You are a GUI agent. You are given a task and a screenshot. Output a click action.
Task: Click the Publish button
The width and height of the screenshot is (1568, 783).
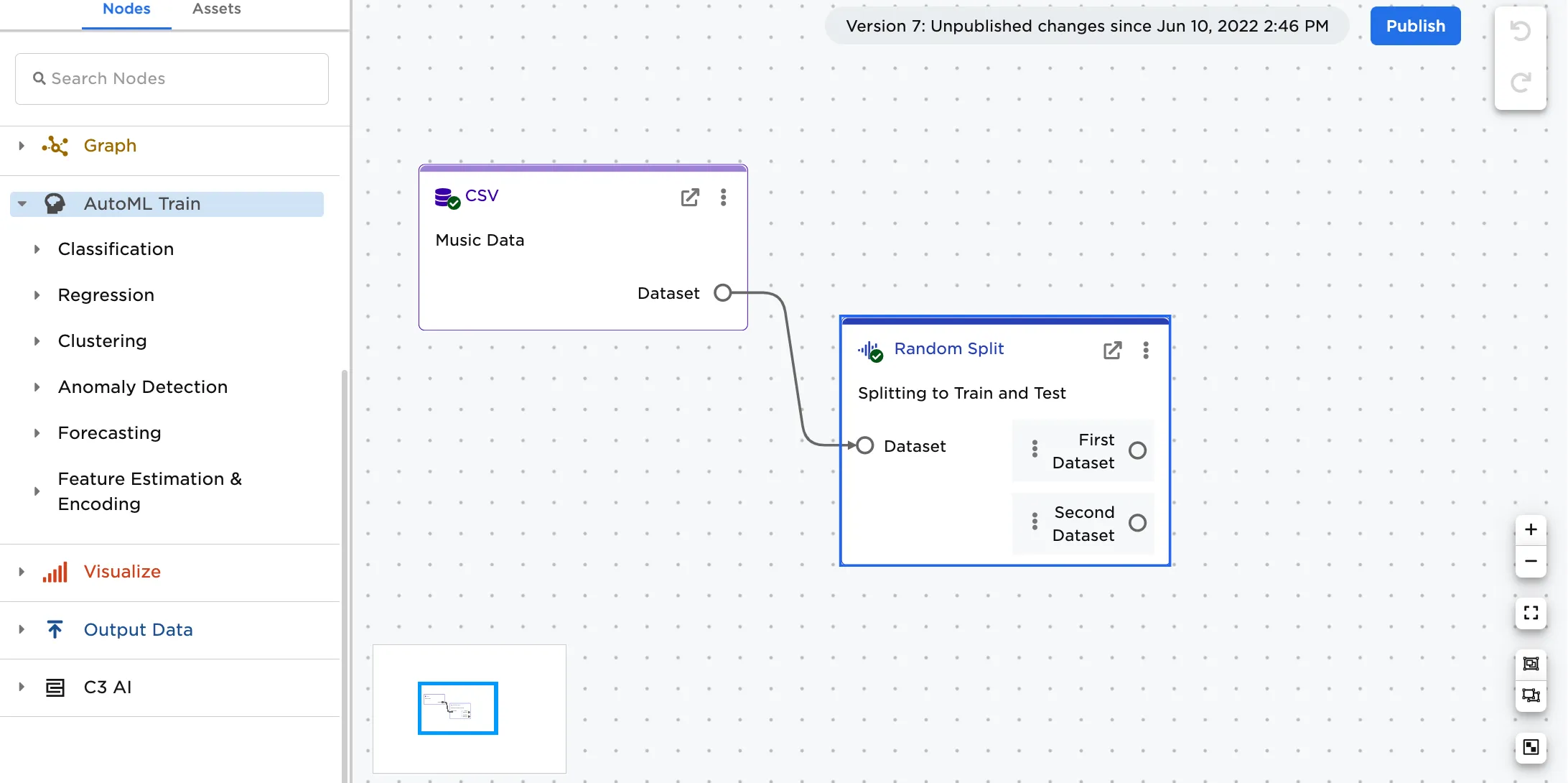pos(1414,25)
